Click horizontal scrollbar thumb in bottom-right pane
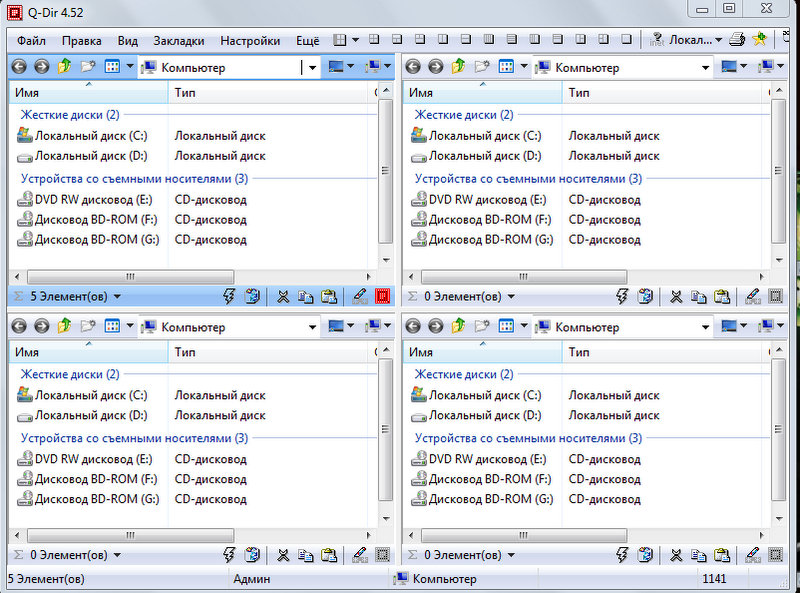This screenshot has width=800, height=593. tap(524, 535)
